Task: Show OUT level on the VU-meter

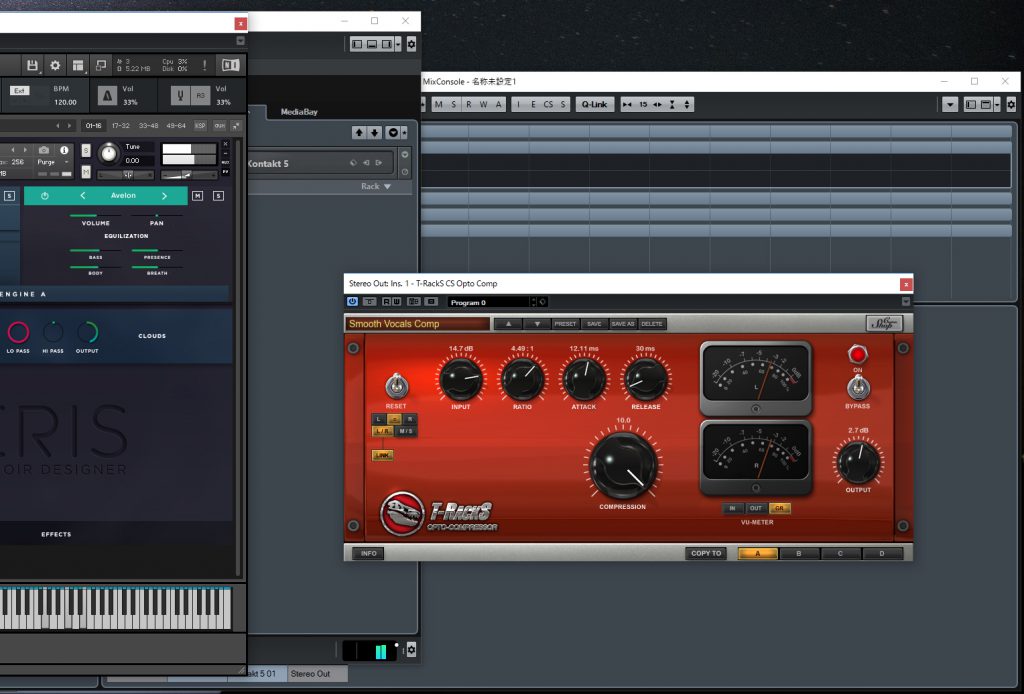Action: 756,508
